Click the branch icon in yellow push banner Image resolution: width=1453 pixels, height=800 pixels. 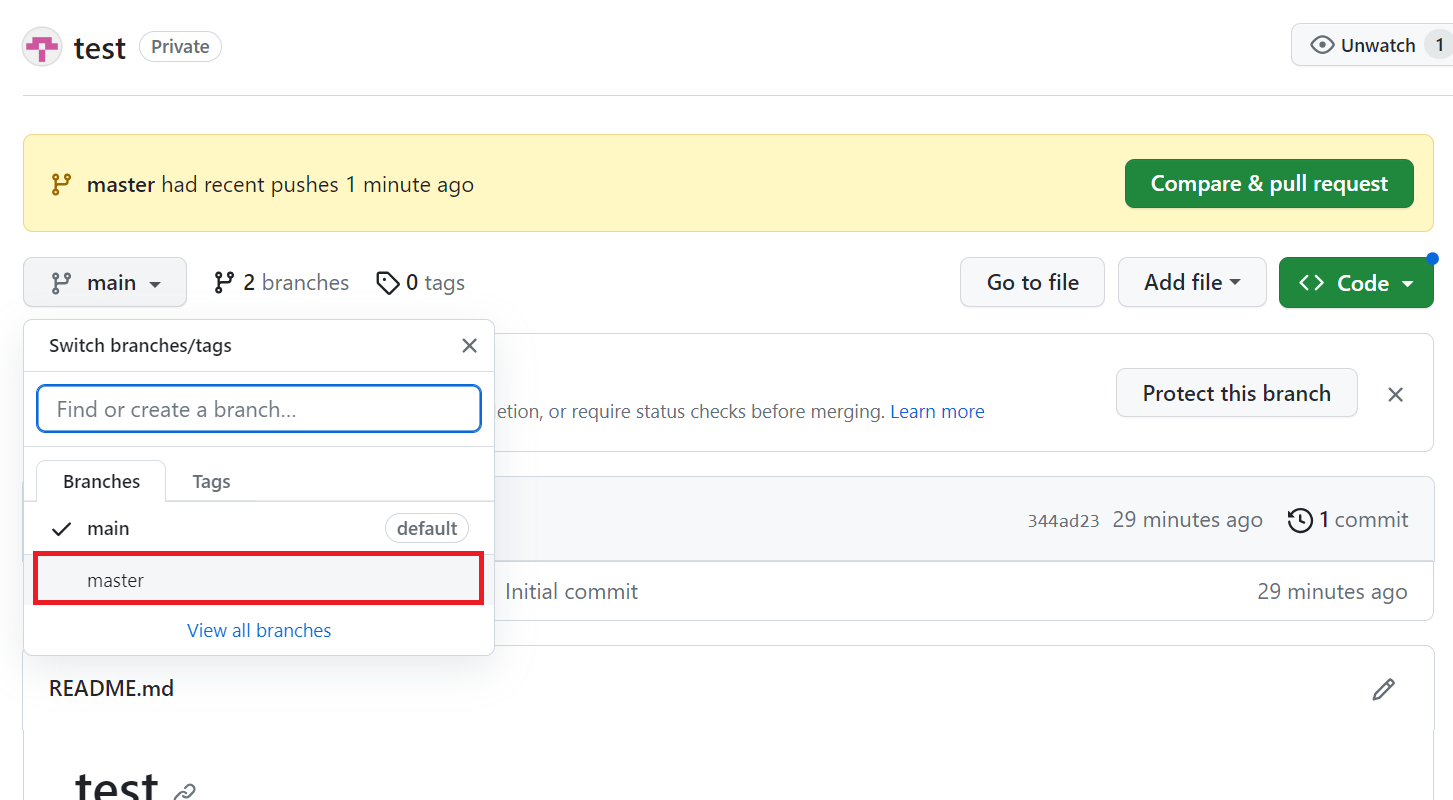[61, 184]
